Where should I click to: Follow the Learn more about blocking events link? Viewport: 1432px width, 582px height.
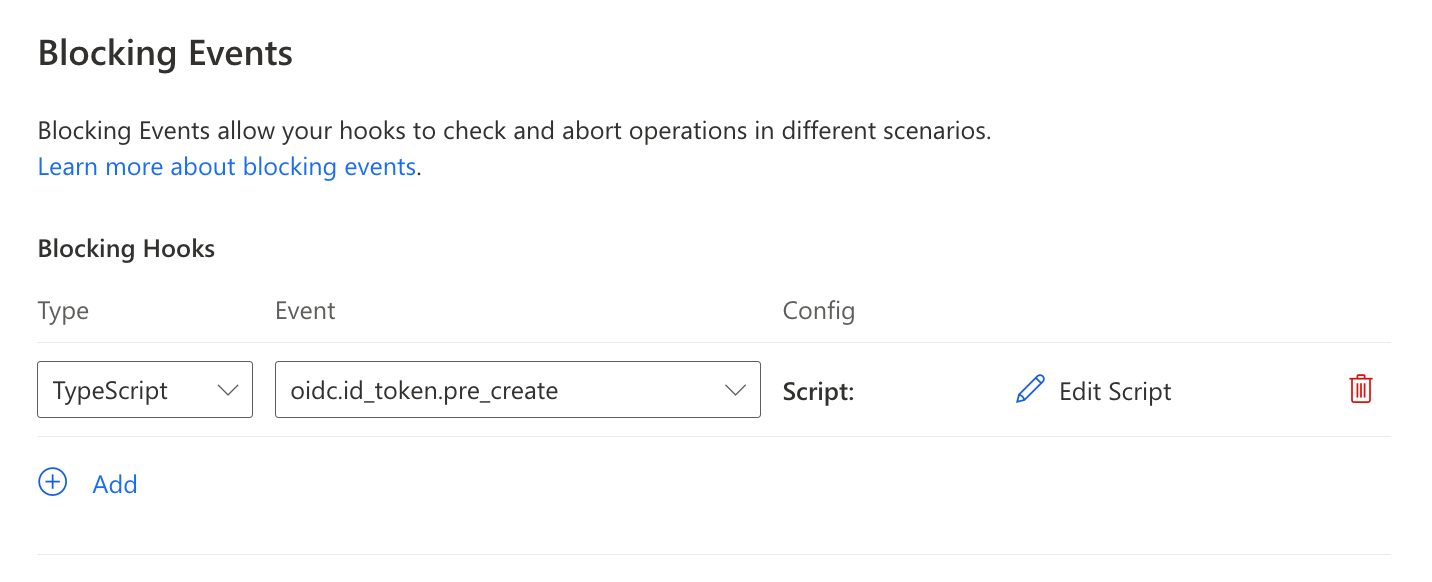[227, 166]
